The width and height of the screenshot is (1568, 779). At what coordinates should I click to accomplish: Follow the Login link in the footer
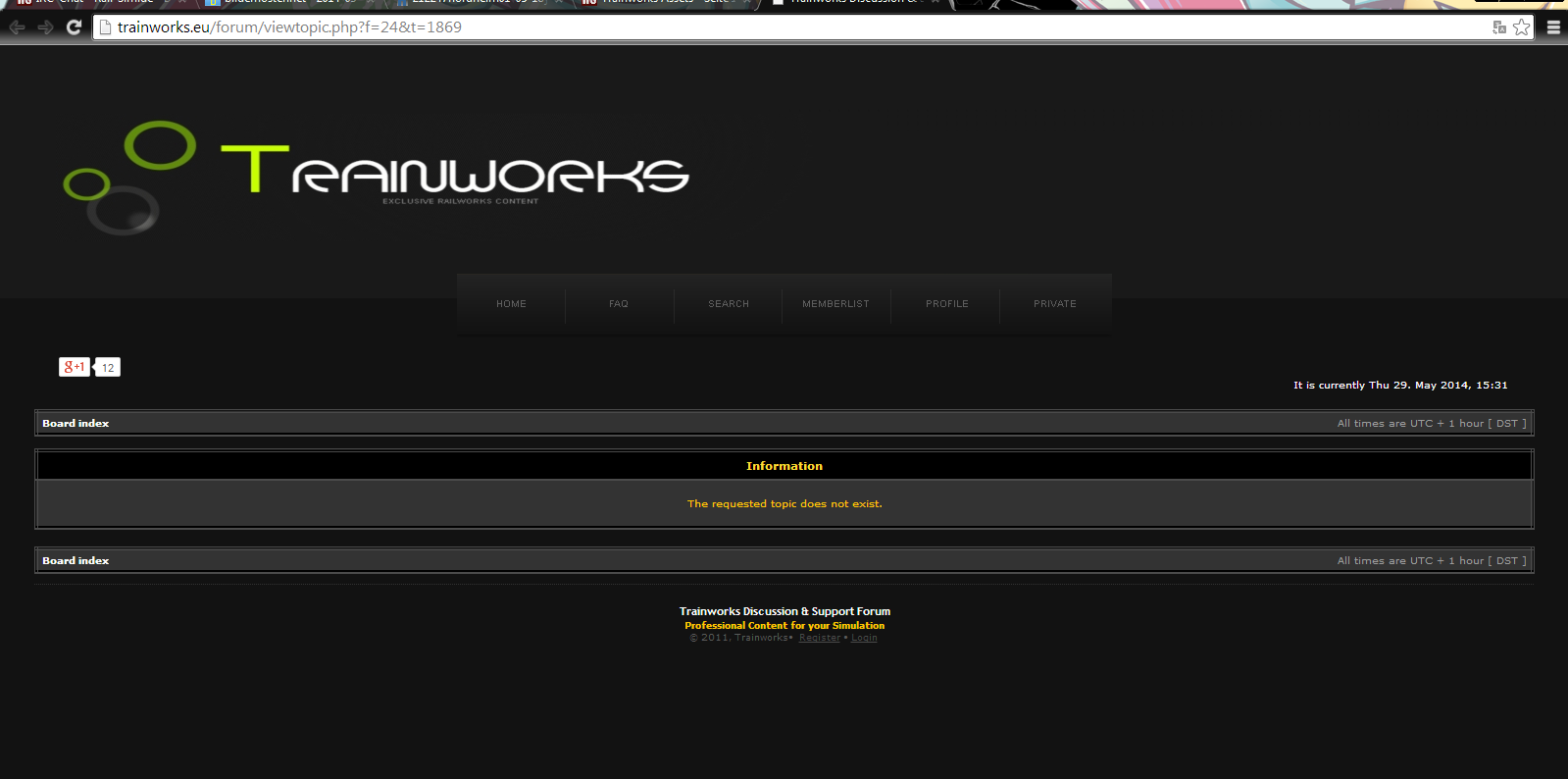pos(864,638)
